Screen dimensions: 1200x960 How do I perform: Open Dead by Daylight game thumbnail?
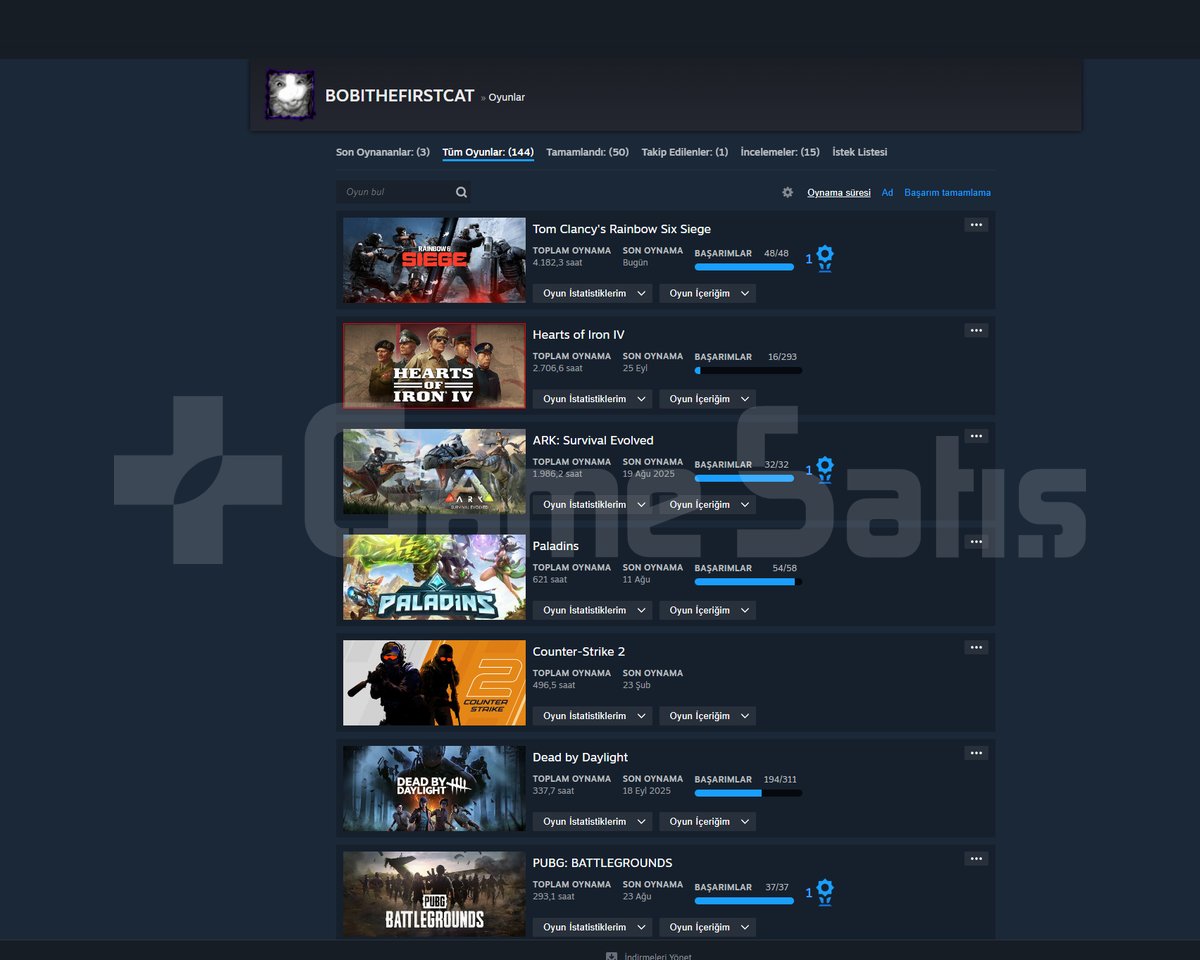434,788
